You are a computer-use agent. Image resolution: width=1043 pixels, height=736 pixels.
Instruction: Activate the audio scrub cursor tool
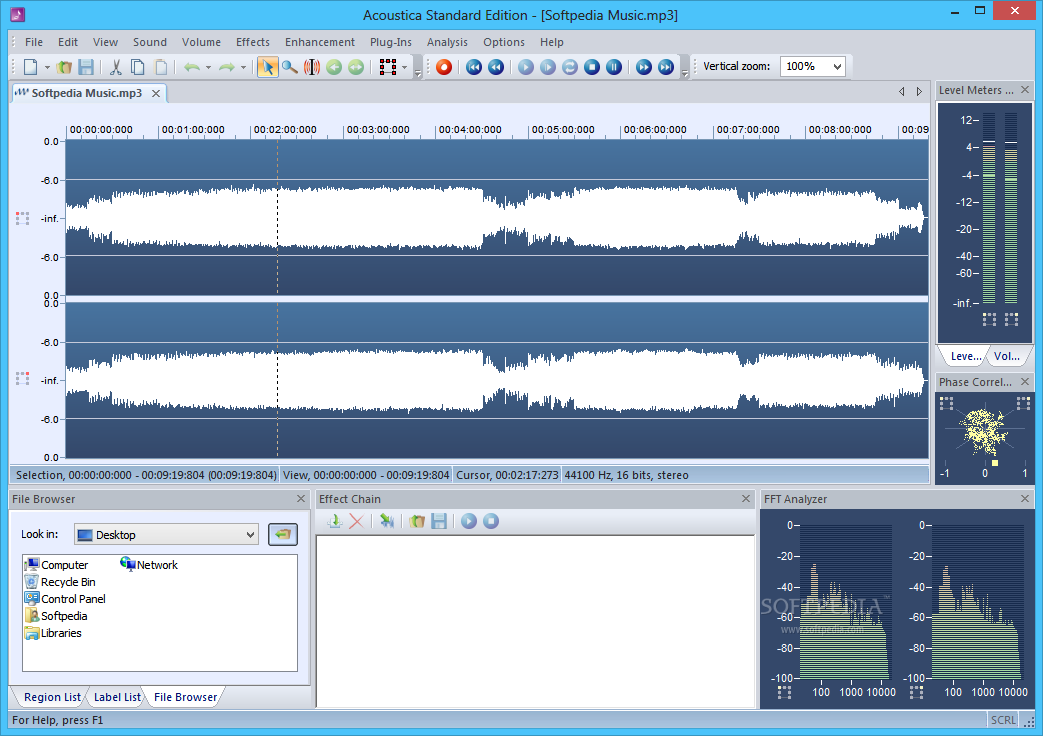312,67
